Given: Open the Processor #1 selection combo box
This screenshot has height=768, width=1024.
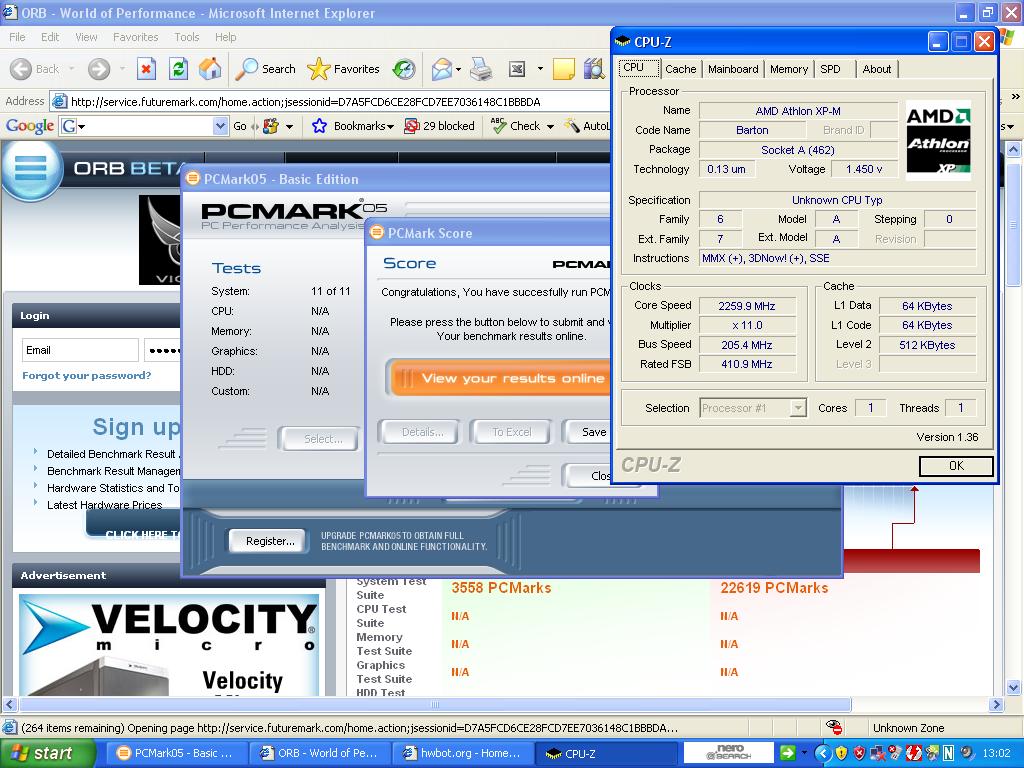Looking at the screenshot, I should pos(753,408).
